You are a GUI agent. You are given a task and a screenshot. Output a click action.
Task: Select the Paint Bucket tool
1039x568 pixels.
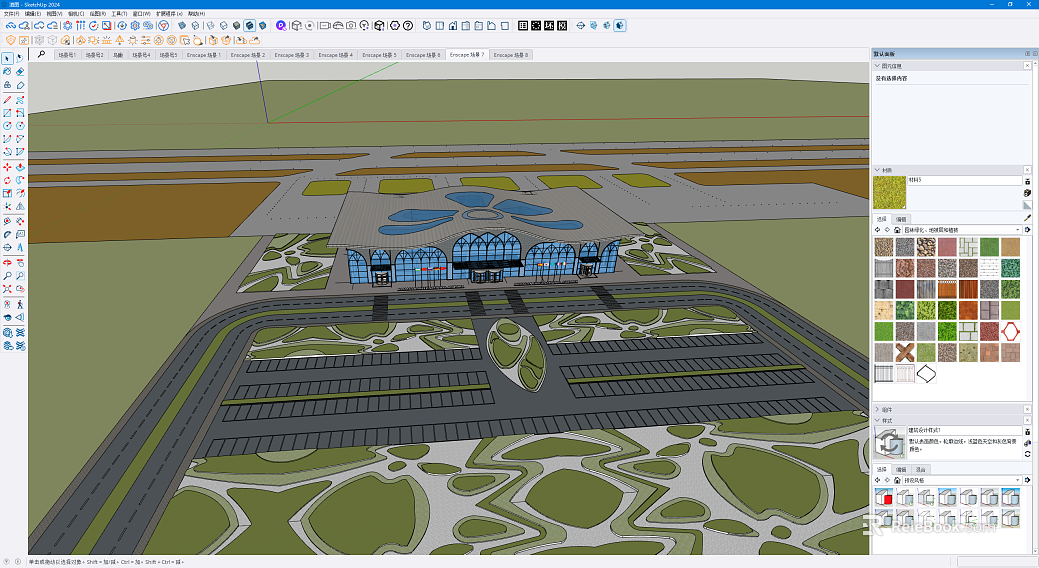[x=7, y=72]
